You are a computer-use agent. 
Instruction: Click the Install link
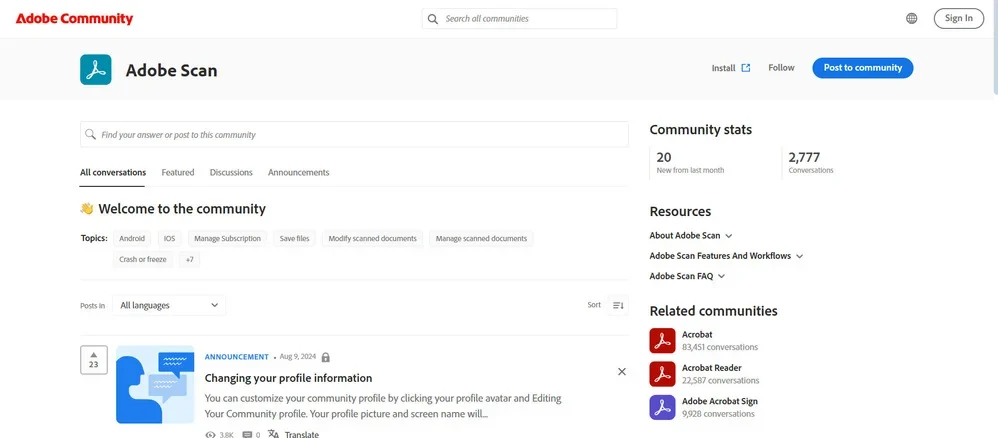coord(724,68)
